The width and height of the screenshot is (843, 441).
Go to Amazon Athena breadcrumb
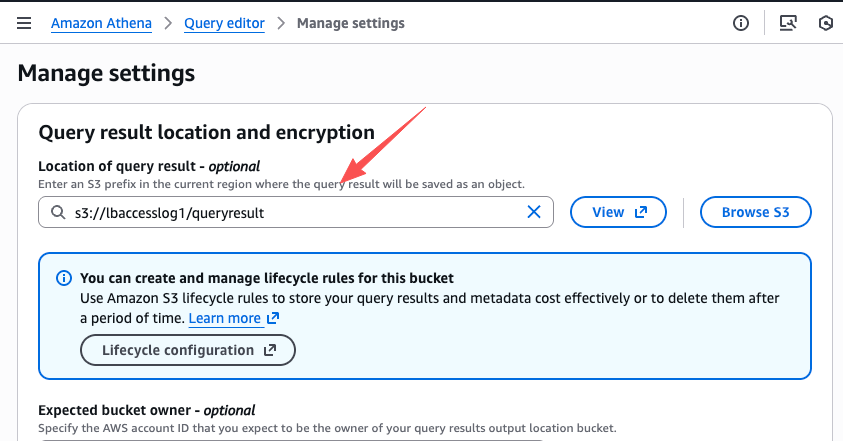click(103, 23)
